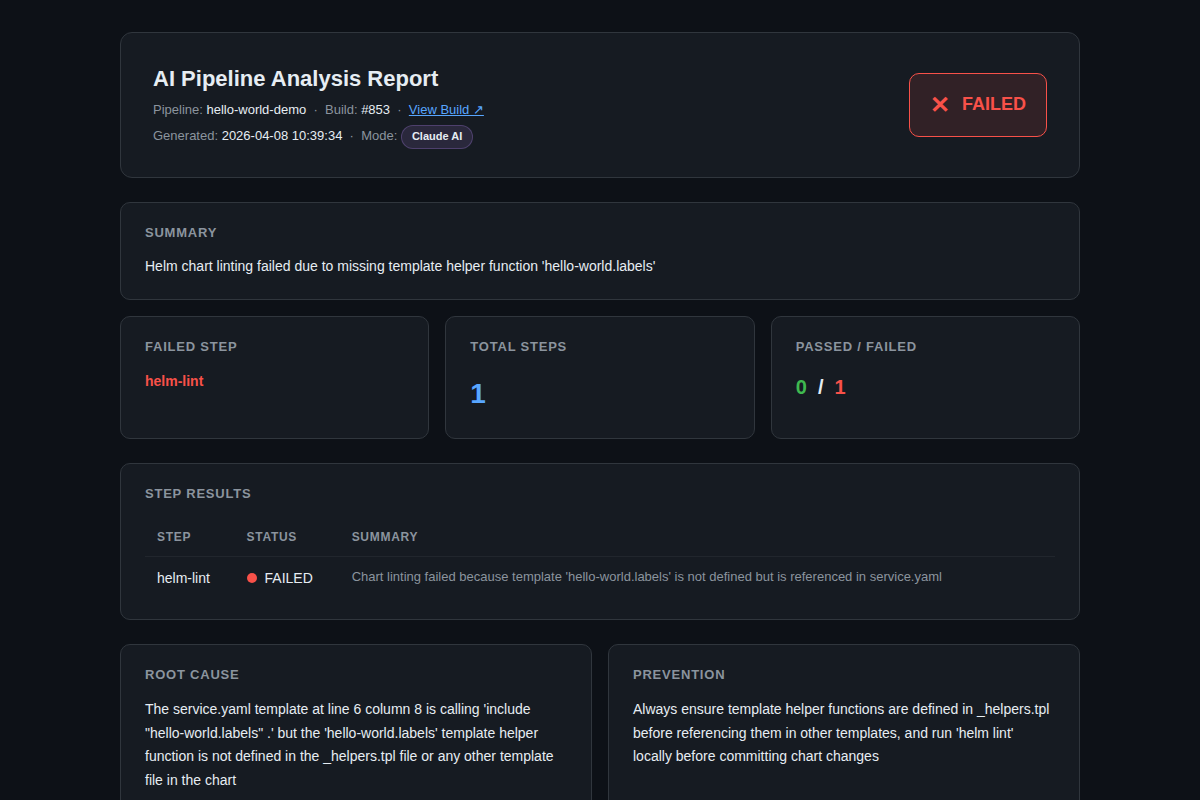This screenshot has height=800, width=1200.
Task: Click the red failed count 1
Action: [840, 387]
